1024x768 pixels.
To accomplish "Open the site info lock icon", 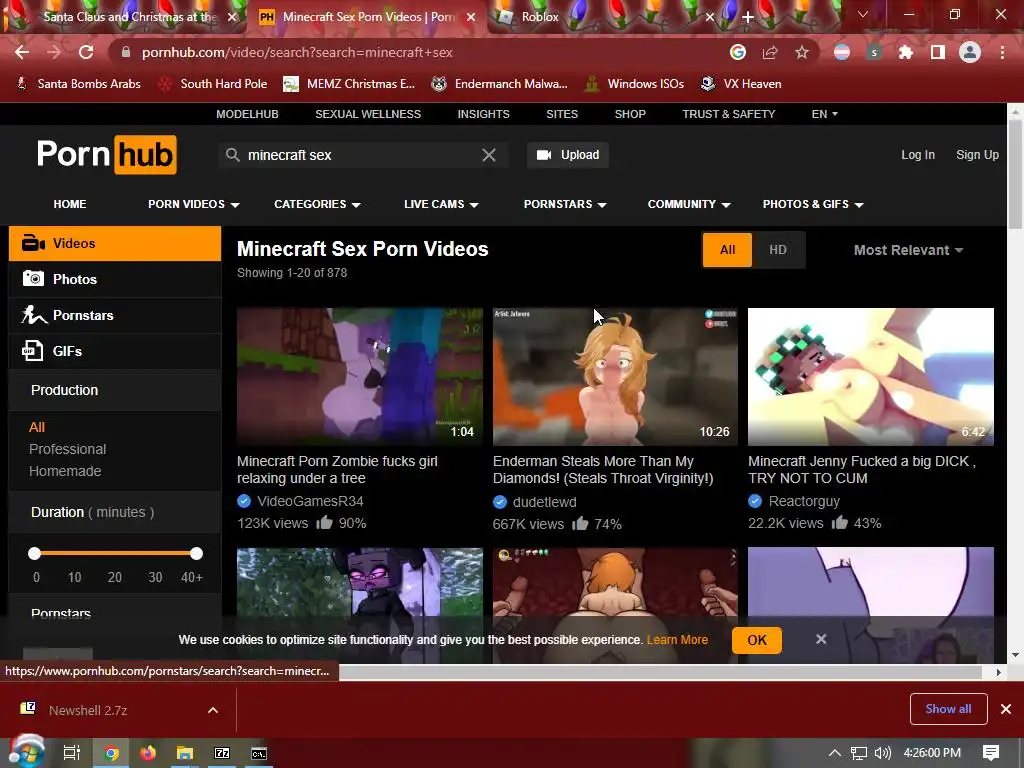I will (126, 52).
